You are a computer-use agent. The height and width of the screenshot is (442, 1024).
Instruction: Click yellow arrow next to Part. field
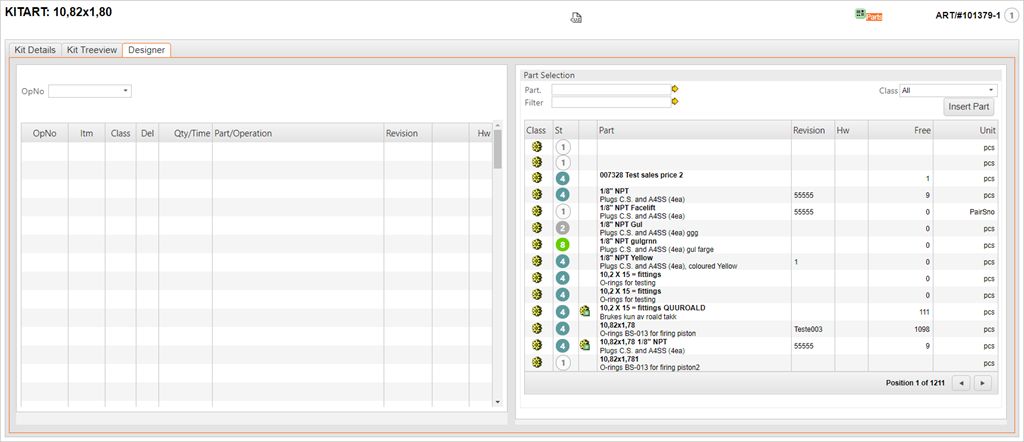(x=675, y=89)
